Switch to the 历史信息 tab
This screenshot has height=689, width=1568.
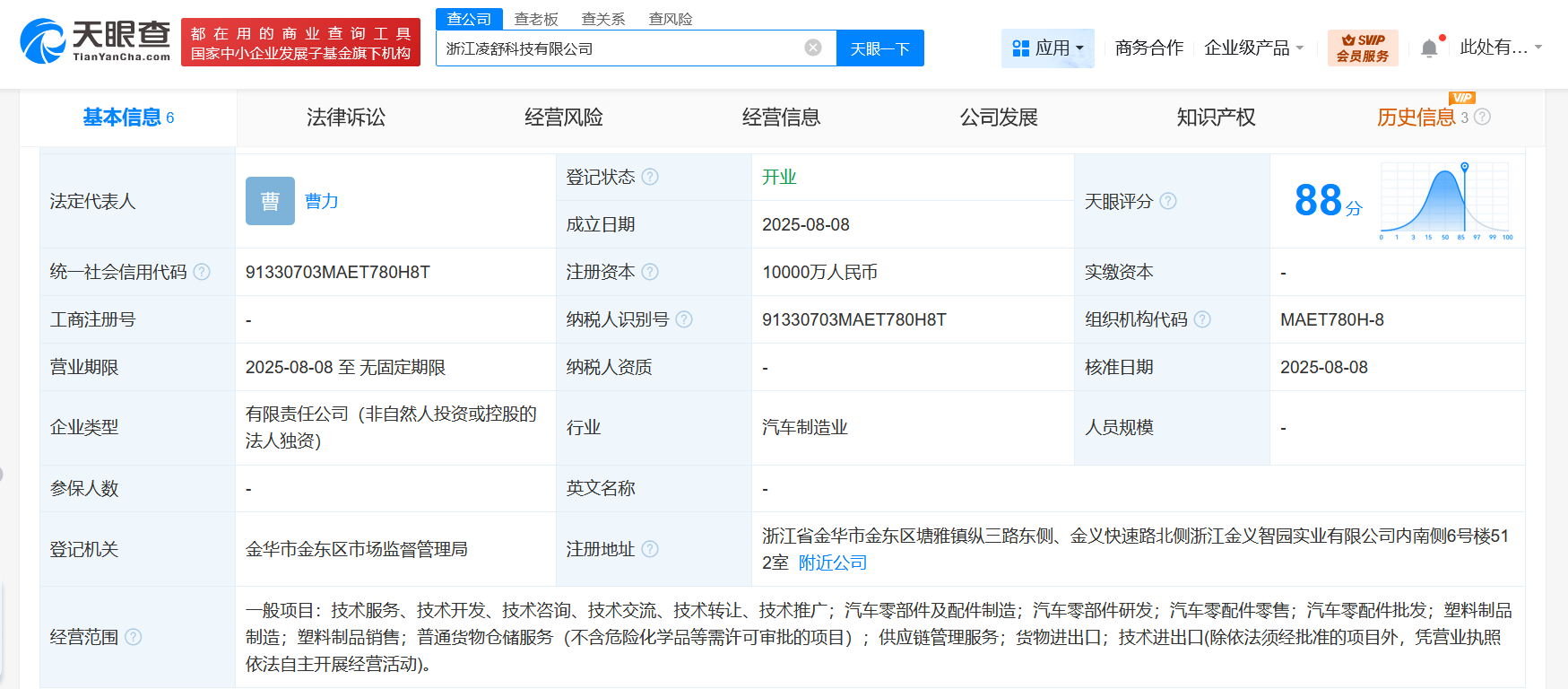click(x=1416, y=118)
